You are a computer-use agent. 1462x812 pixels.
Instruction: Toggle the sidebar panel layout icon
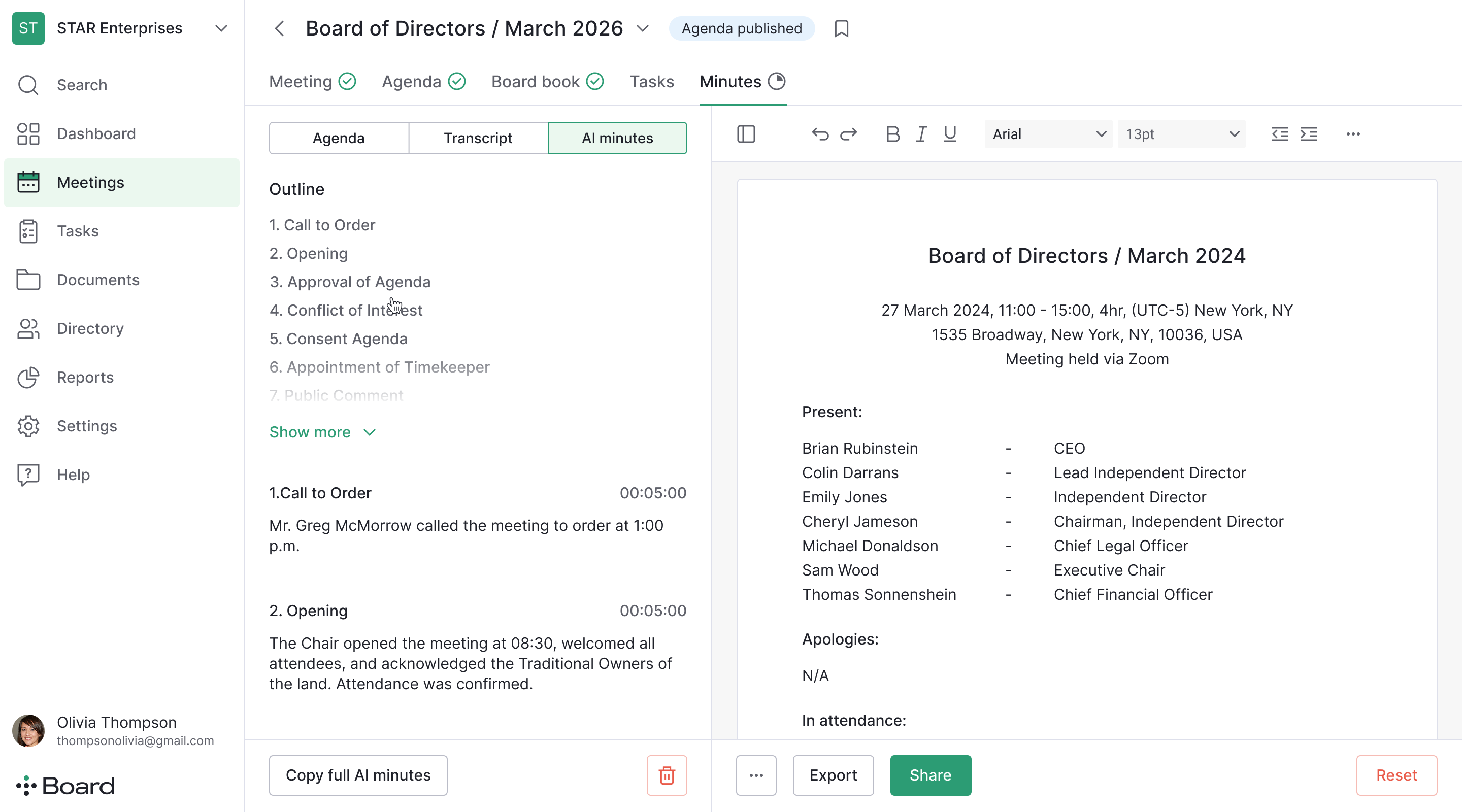coord(746,134)
